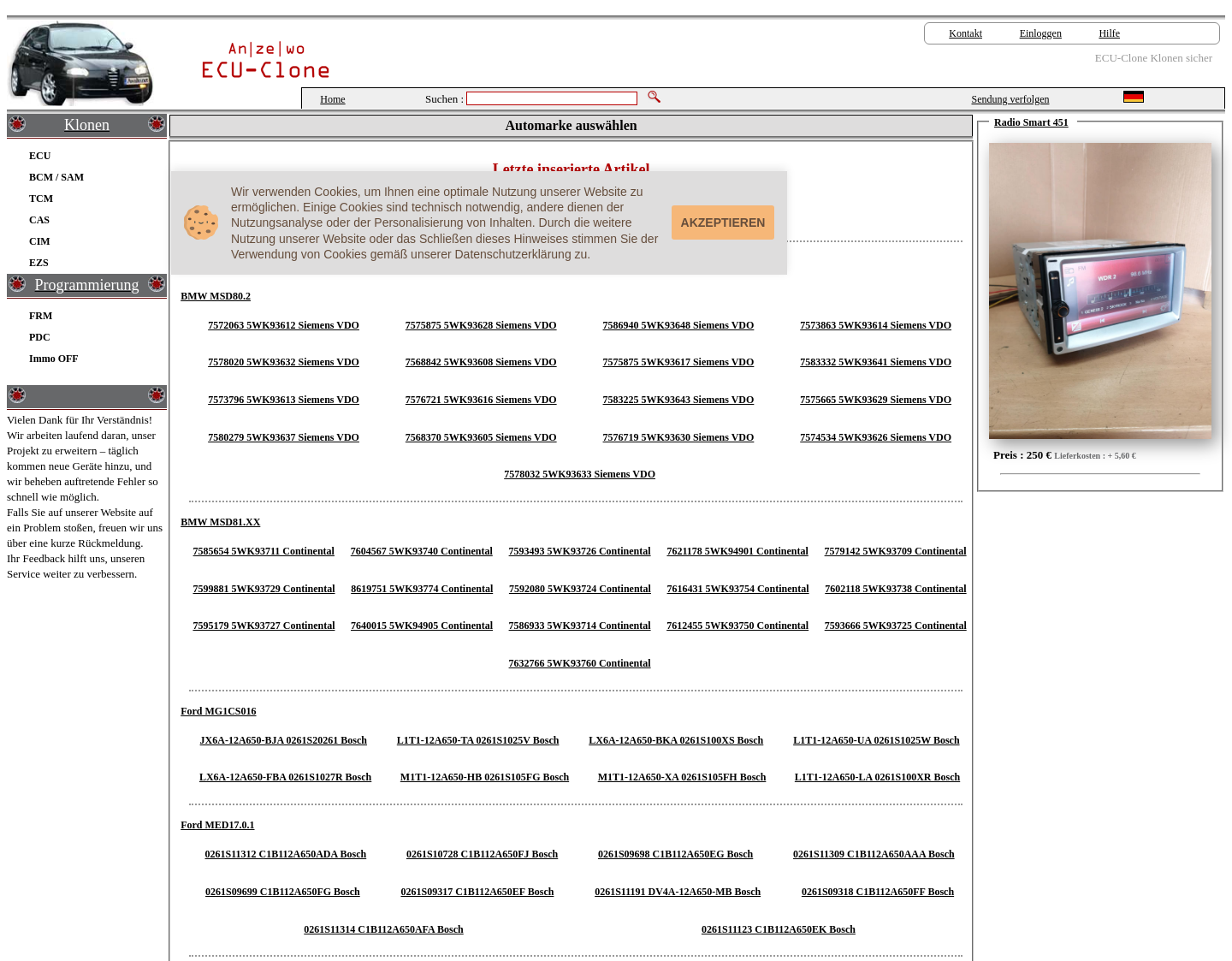Select PDC under Programmierung
Screen dimensions: 1232x961
tap(39, 337)
